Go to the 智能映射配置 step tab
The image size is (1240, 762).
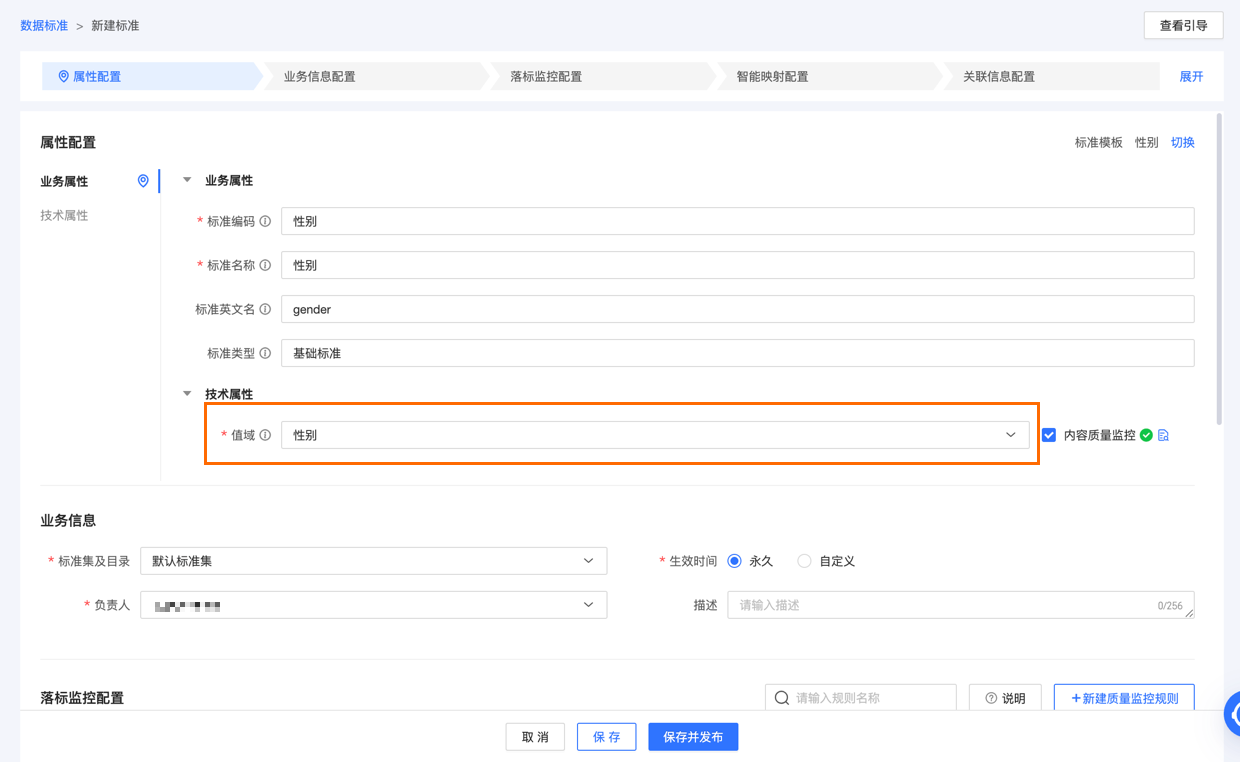coord(828,76)
